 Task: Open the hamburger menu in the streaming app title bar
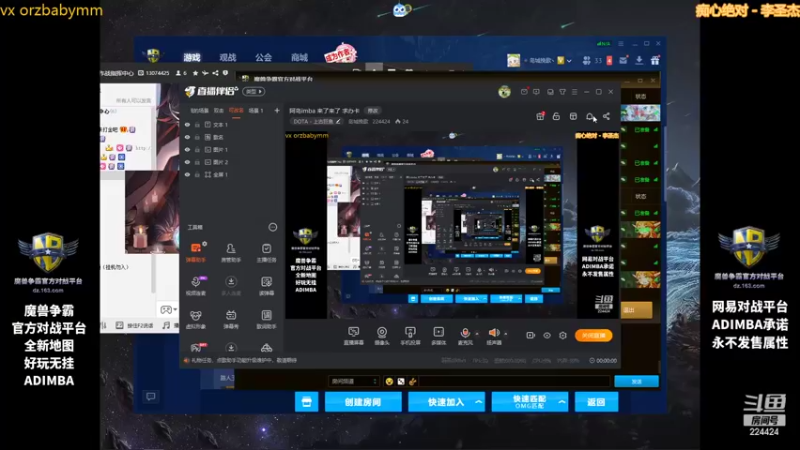[x=574, y=92]
